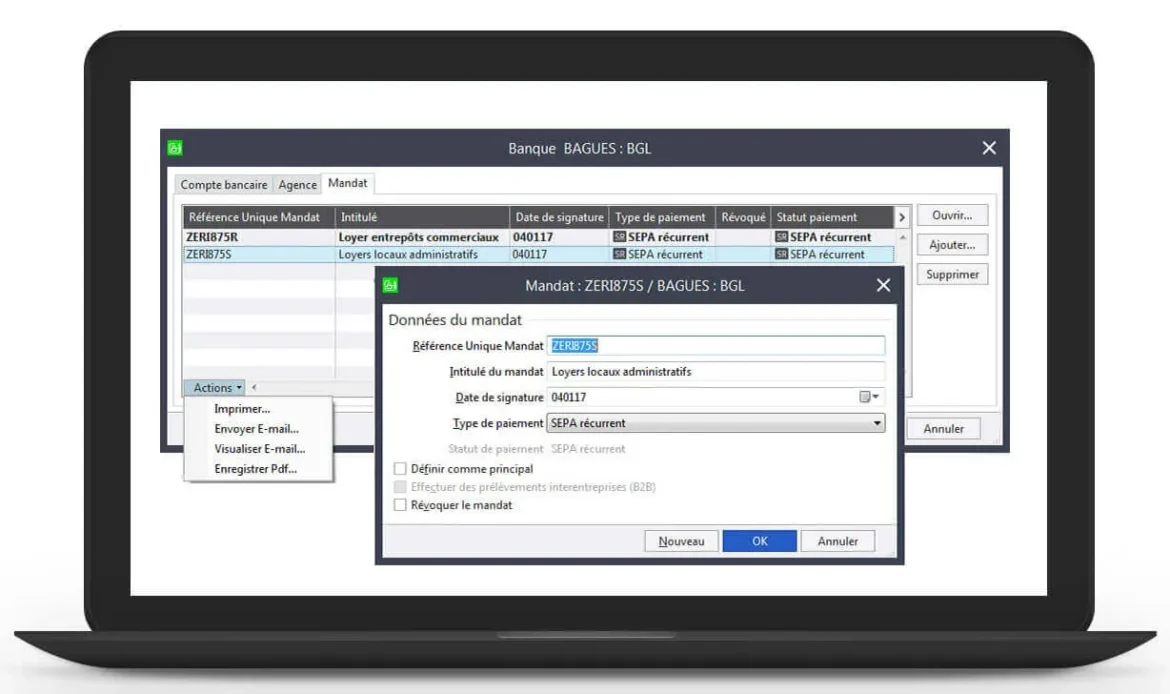Click SEPA icon in ZERI875R Type de paiement
Screen dimensions: 1170x694
(x=619, y=237)
